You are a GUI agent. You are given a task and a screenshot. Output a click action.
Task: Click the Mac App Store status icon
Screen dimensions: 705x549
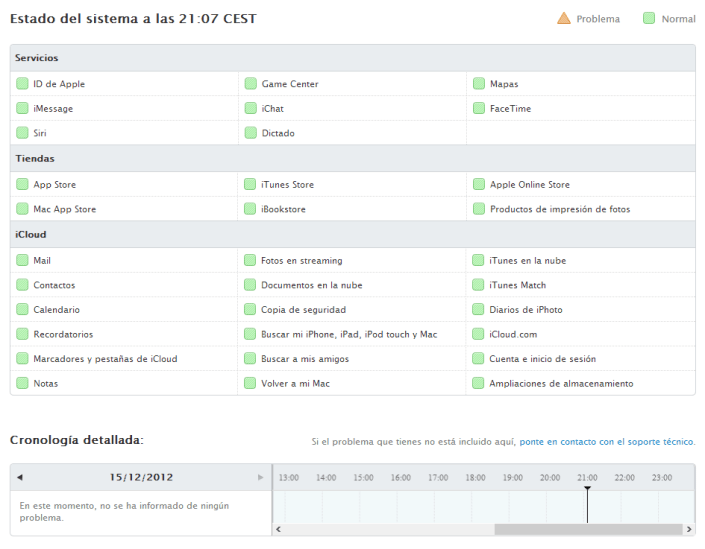point(22,209)
